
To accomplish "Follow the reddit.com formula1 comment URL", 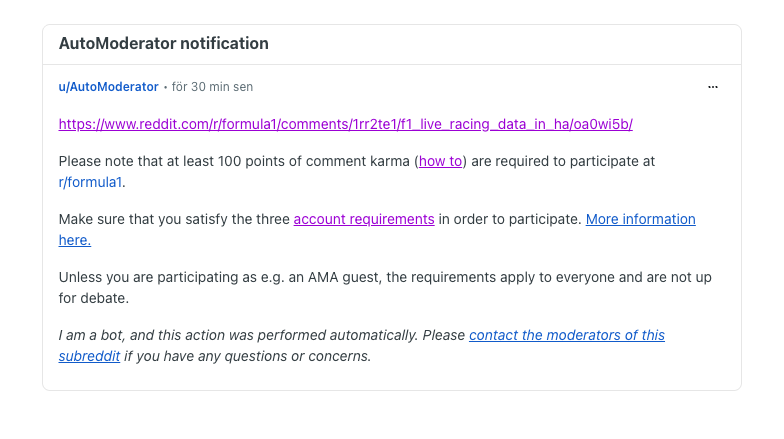I will pos(346,124).
